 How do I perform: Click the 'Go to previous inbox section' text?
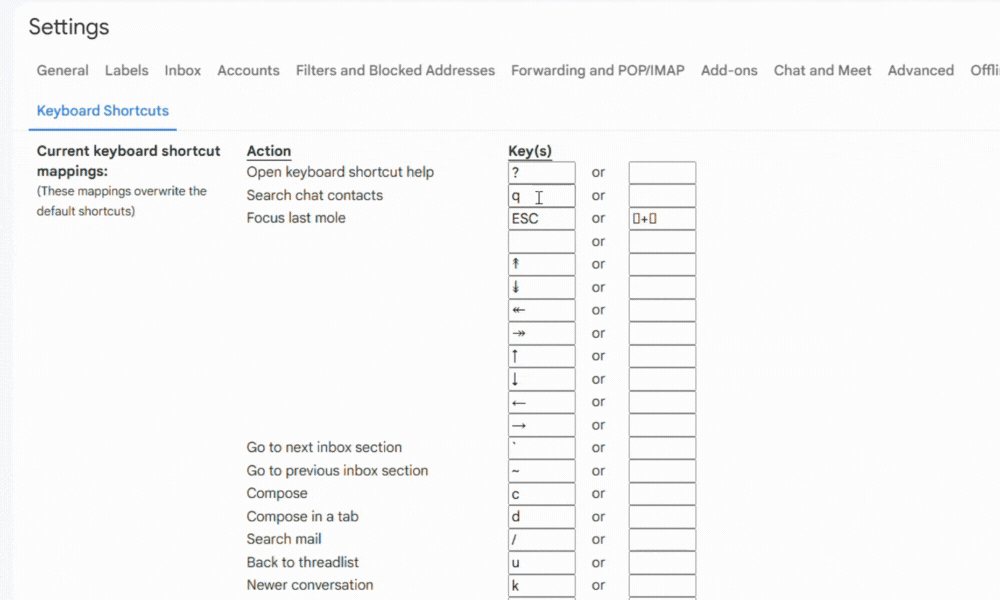[337, 471]
